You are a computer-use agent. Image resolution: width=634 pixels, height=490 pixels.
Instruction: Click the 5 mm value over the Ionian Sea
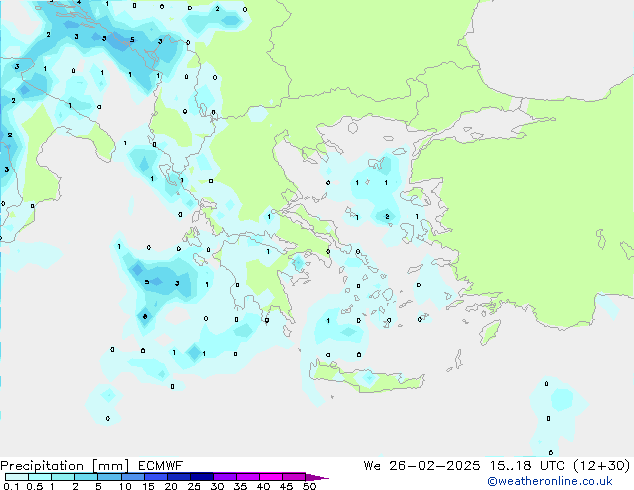click(x=147, y=282)
